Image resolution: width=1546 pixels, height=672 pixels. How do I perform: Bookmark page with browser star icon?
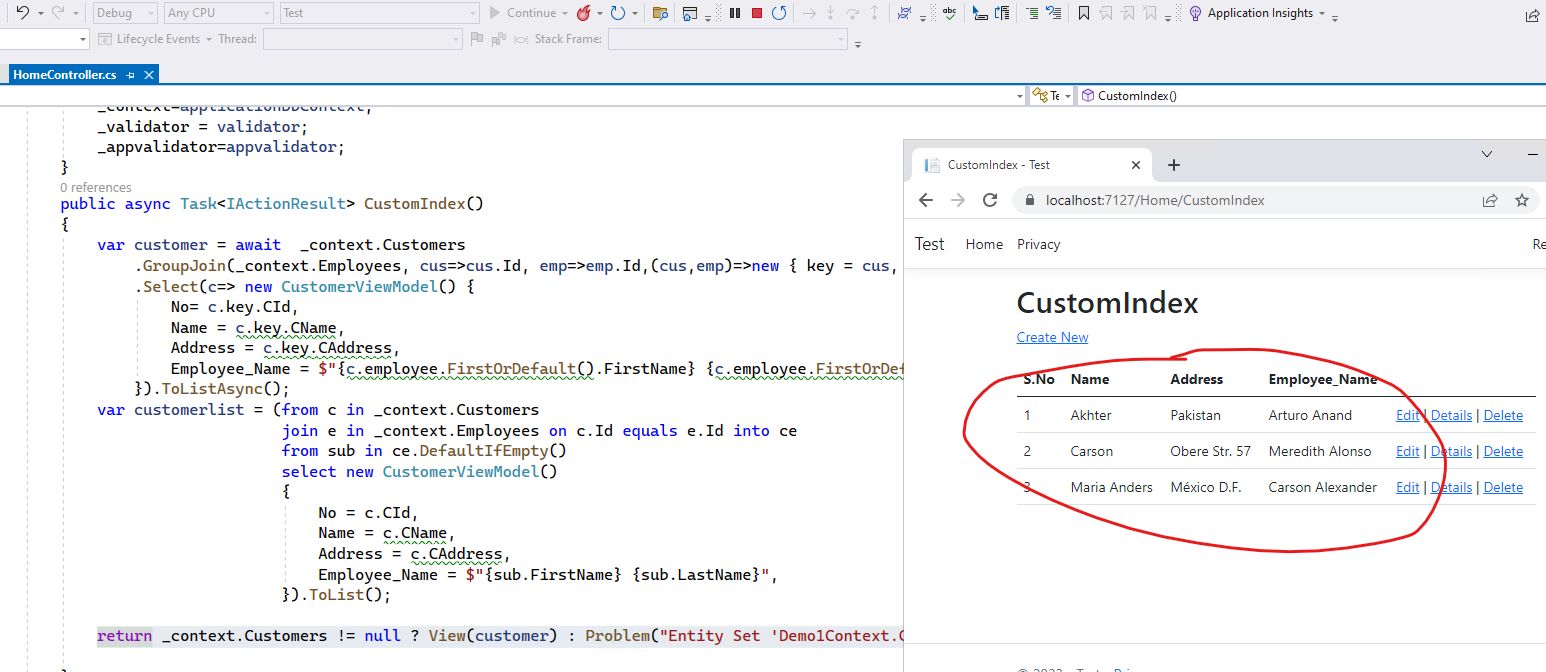[x=1521, y=200]
